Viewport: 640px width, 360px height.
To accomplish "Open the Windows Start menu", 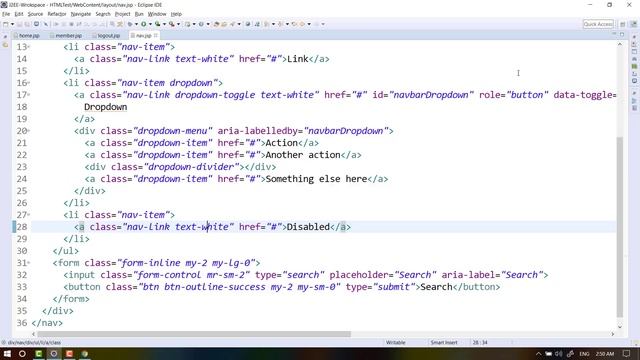I will click(x=7, y=353).
